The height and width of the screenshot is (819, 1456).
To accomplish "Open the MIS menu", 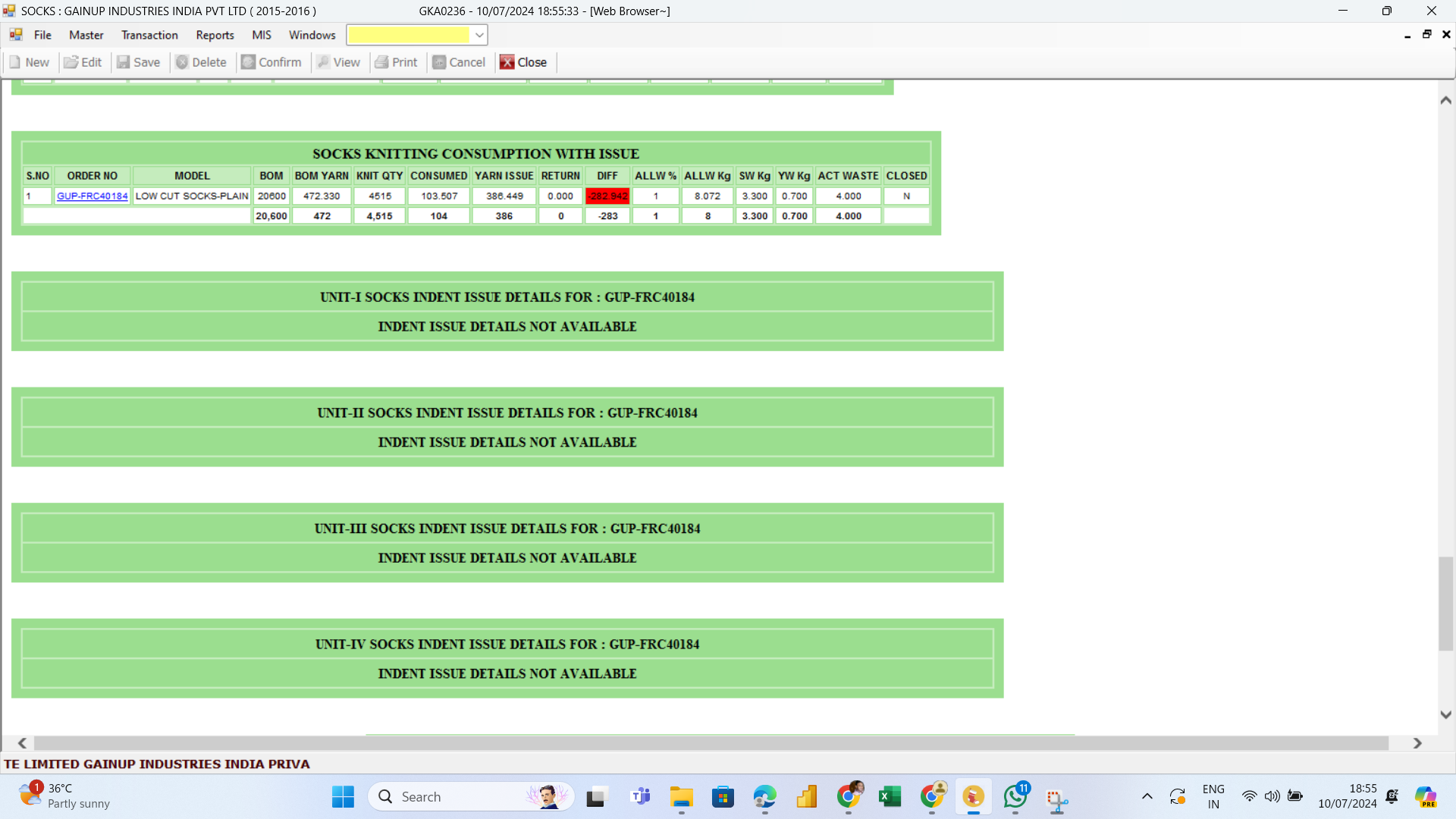I will click(x=262, y=35).
